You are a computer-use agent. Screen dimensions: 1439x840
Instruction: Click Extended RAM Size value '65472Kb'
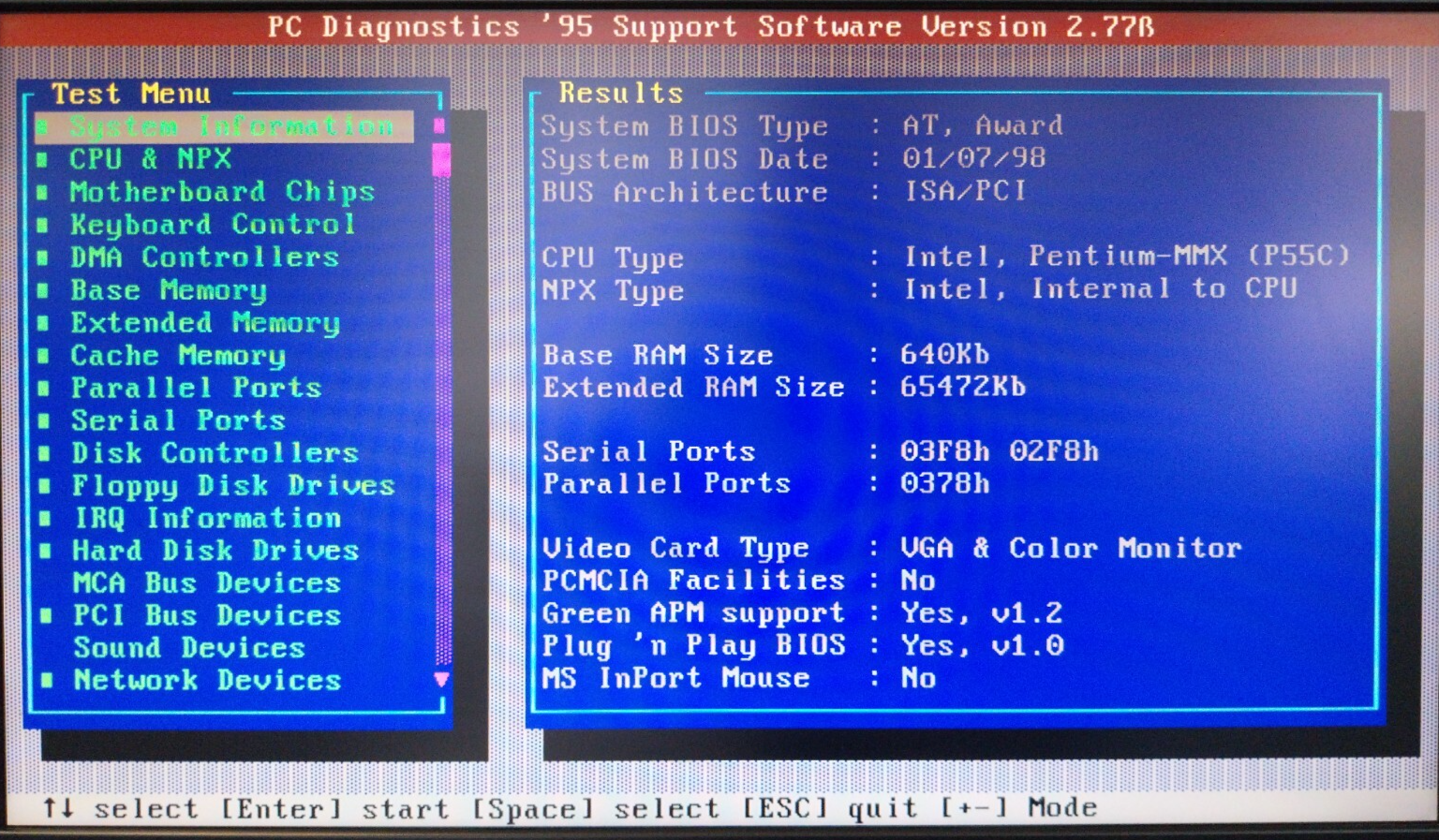click(963, 387)
